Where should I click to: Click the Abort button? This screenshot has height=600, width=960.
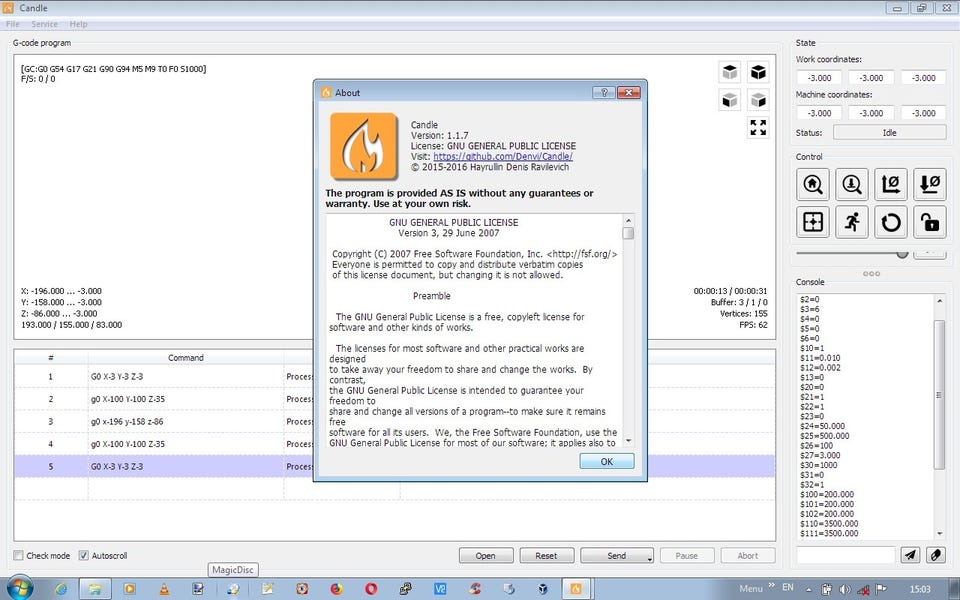pos(748,555)
